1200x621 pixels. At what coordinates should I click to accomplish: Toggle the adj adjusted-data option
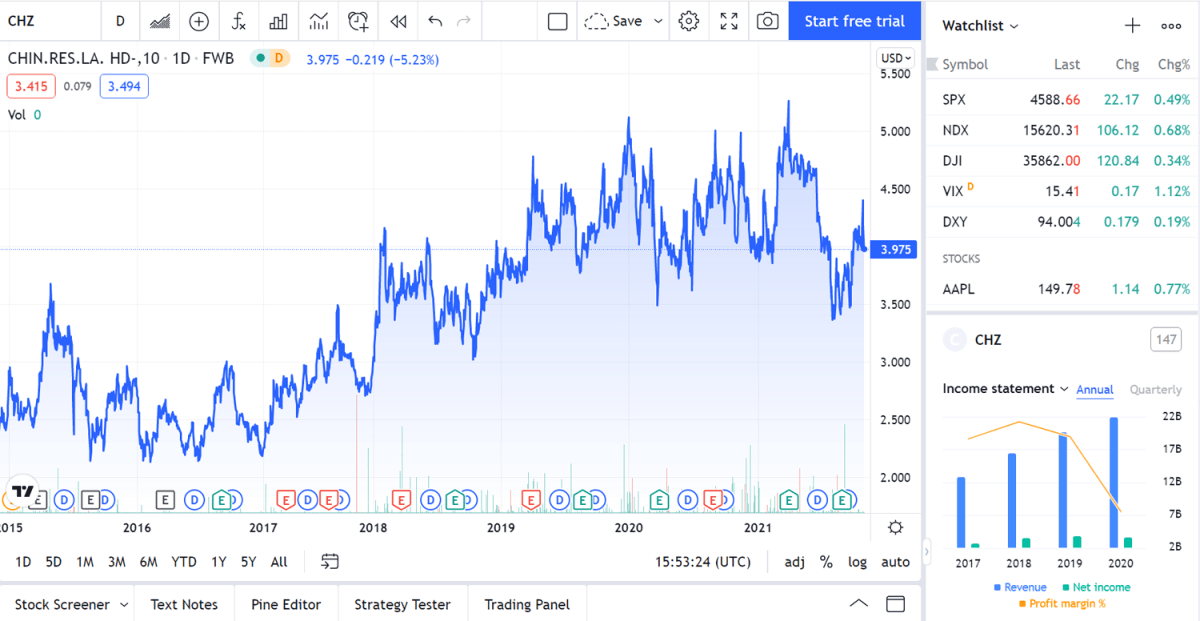point(794,562)
